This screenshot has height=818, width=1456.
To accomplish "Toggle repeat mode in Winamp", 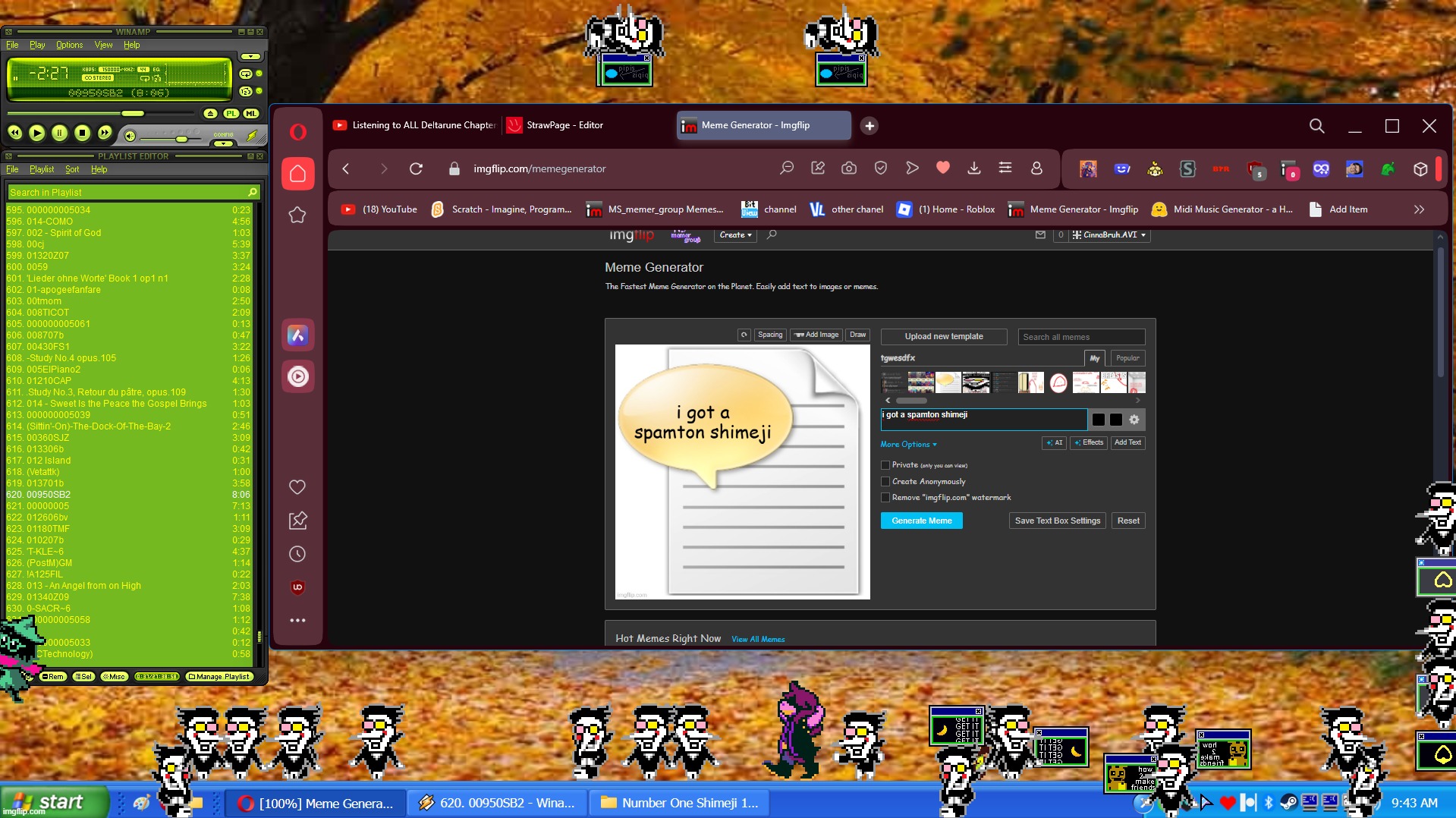I will click(x=246, y=74).
